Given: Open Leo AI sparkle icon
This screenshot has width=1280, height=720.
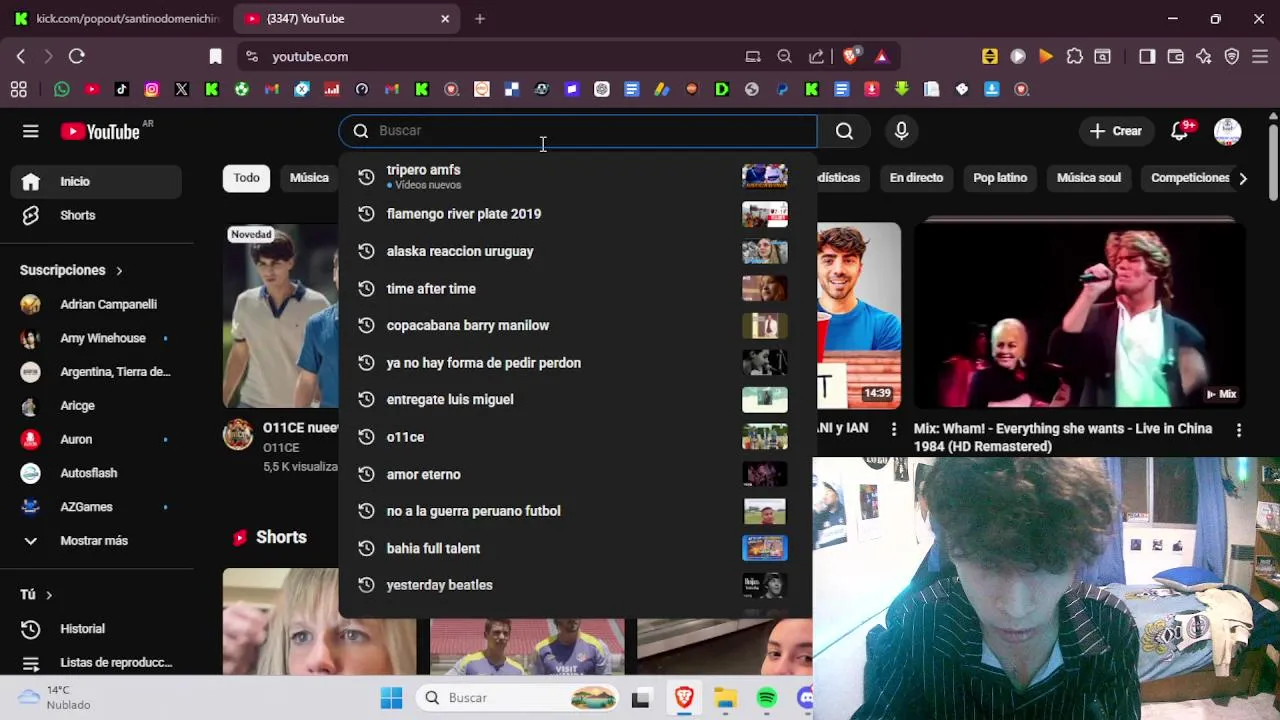Looking at the screenshot, I should (x=1204, y=57).
